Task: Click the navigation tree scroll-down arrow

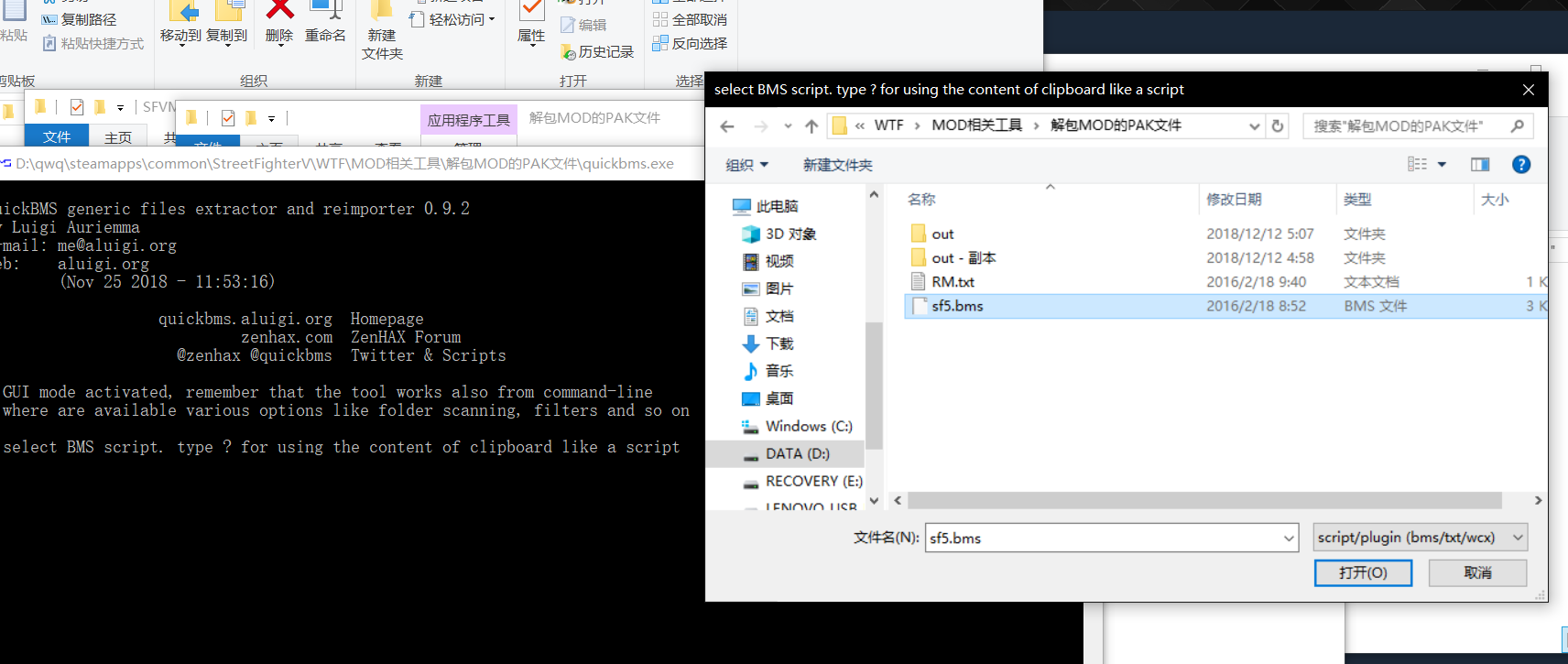Action: 874,501
